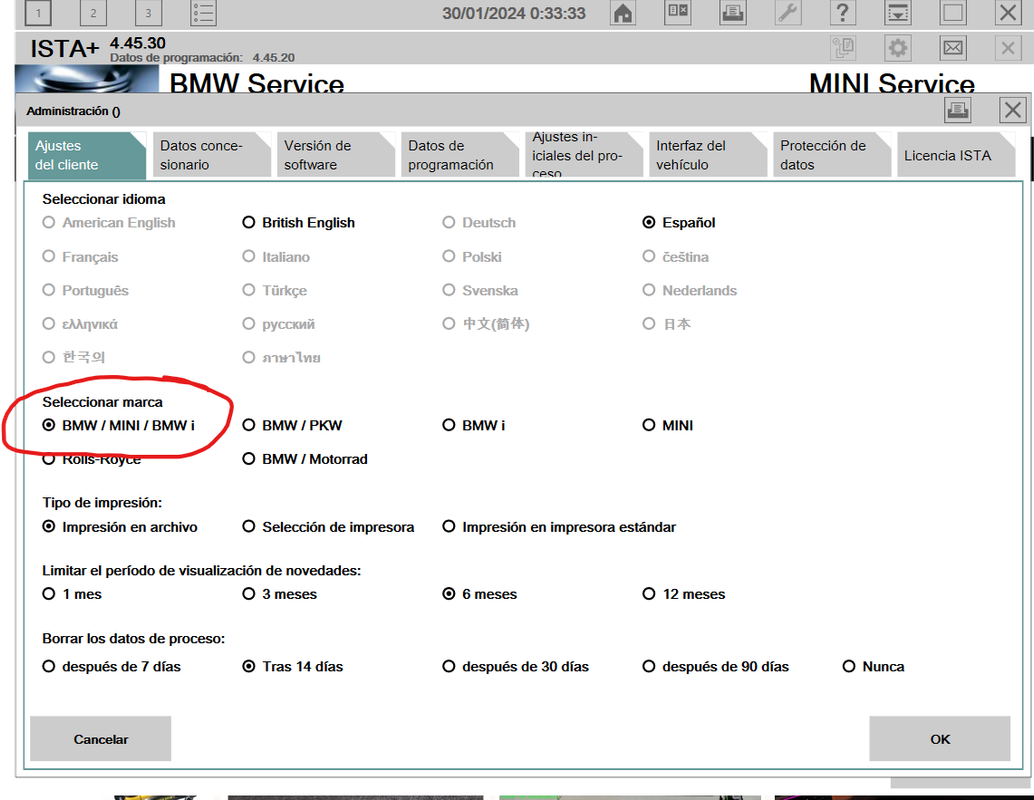Select Español language option

click(679, 222)
